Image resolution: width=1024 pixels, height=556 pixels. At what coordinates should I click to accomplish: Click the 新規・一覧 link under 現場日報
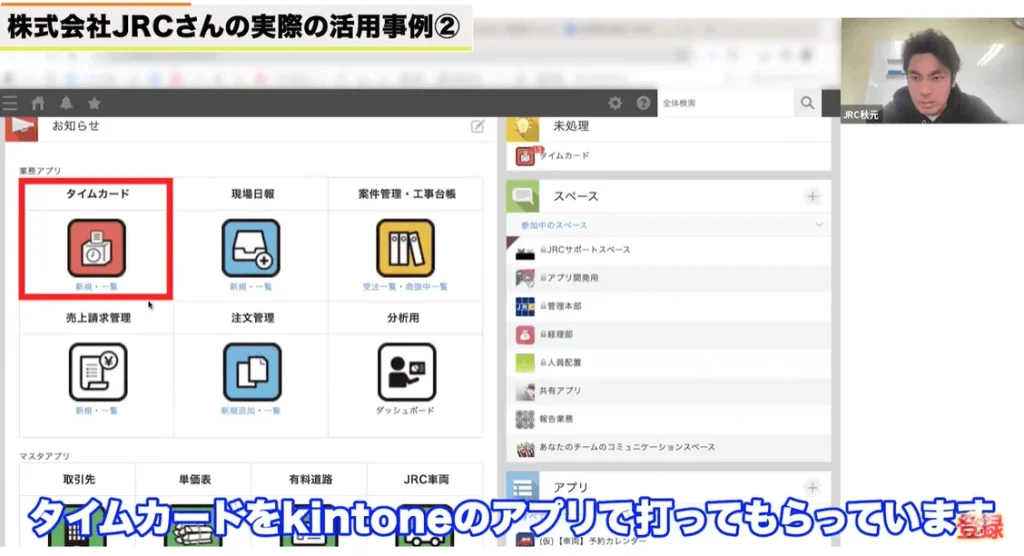click(251, 287)
